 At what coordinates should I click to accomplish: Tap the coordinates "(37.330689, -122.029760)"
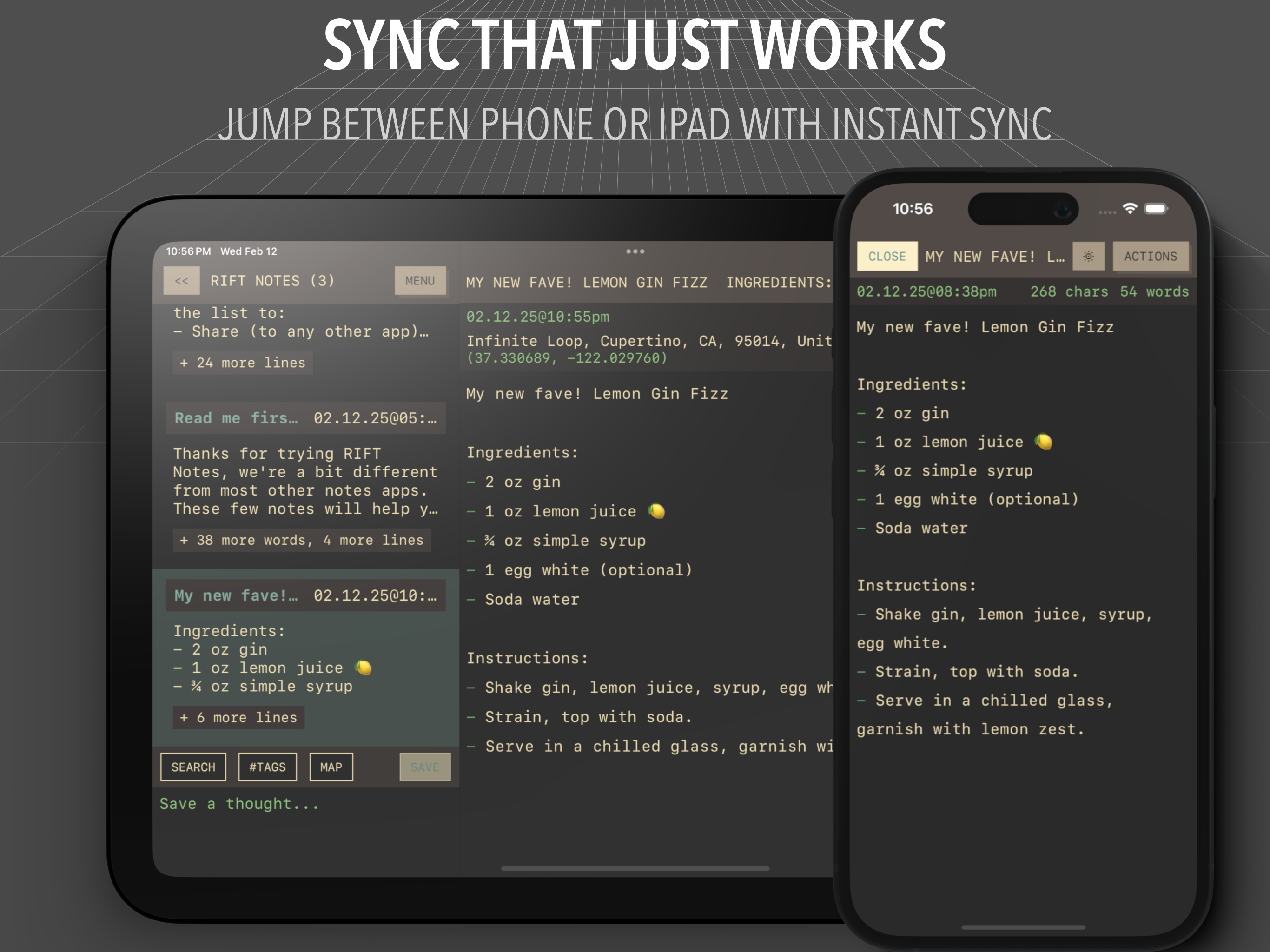pyautogui.click(x=567, y=358)
